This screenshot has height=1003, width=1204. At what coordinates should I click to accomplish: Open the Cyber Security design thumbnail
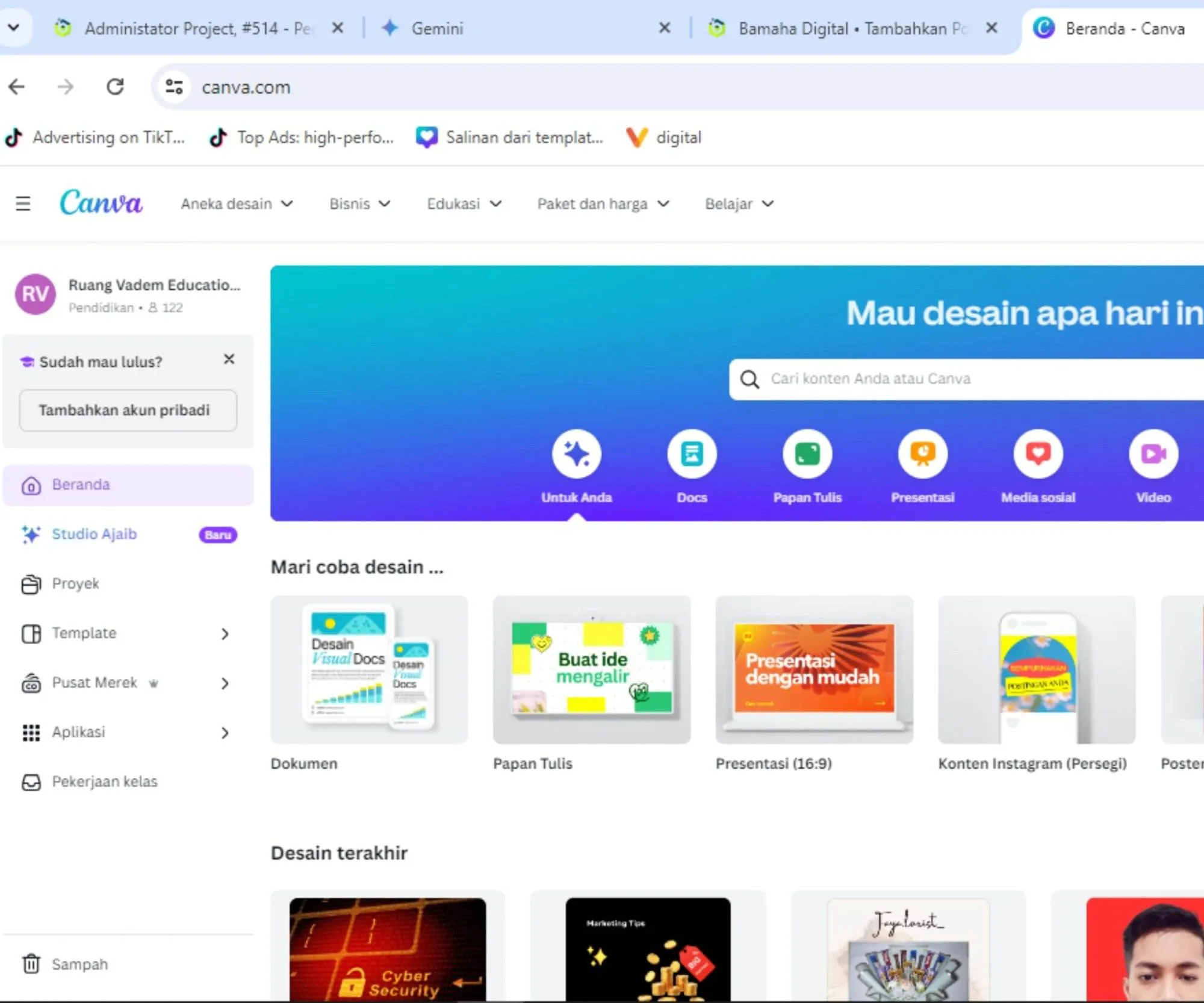coord(388,948)
